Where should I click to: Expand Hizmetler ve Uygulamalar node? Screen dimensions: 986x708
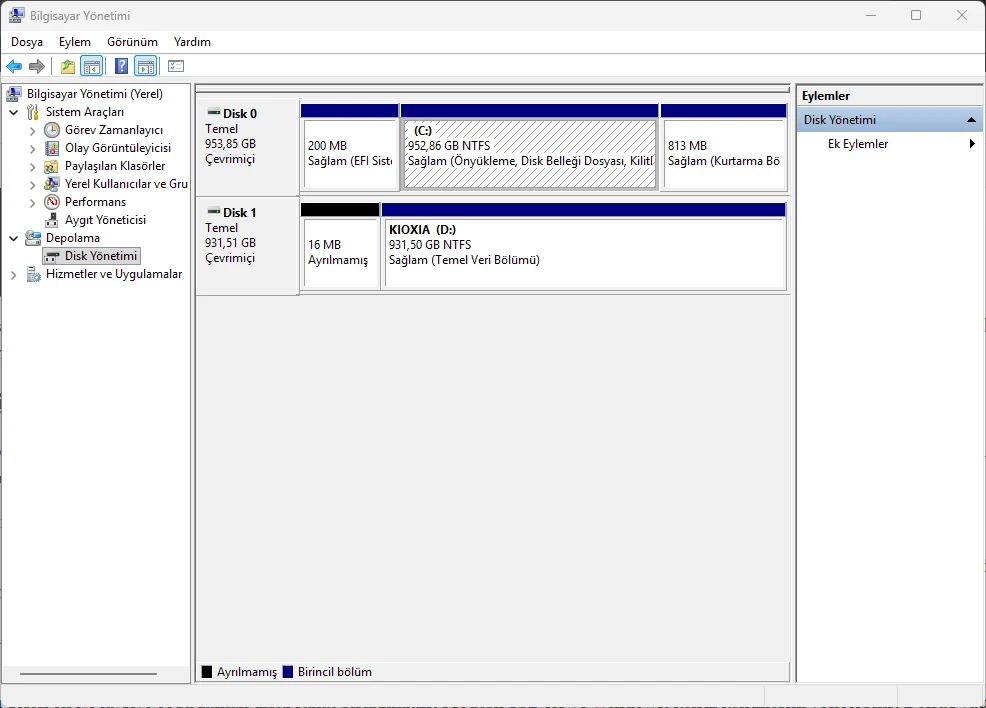coord(14,275)
